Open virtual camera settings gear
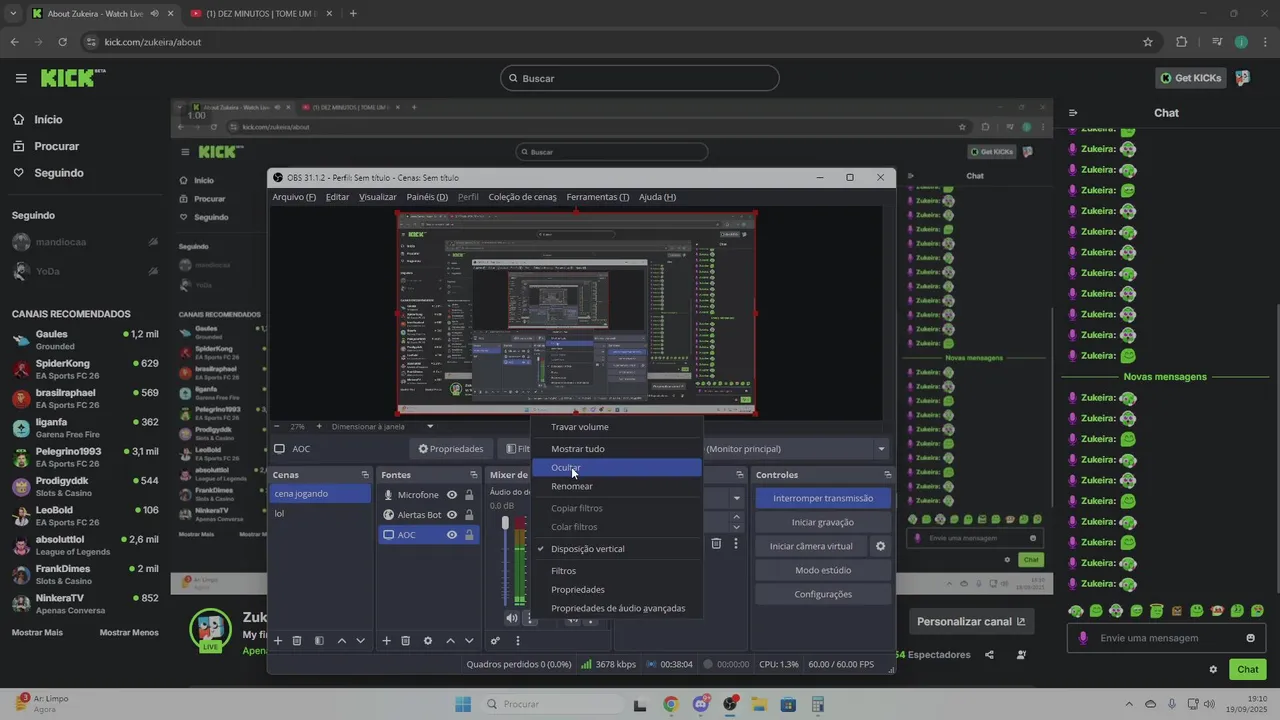The width and height of the screenshot is (1280, 720). [880, 546]
